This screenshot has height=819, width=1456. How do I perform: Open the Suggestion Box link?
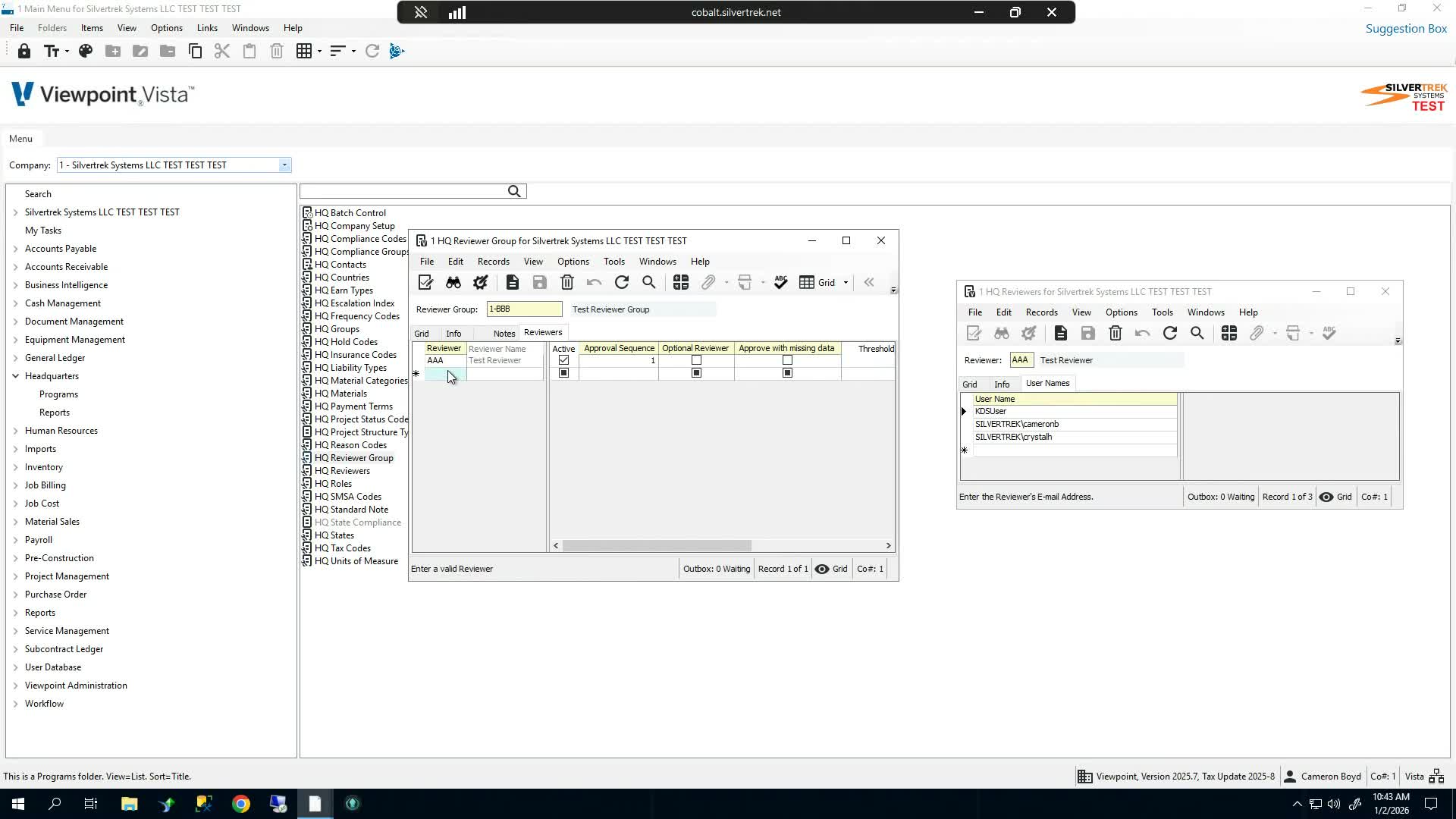click(1407, 29)
